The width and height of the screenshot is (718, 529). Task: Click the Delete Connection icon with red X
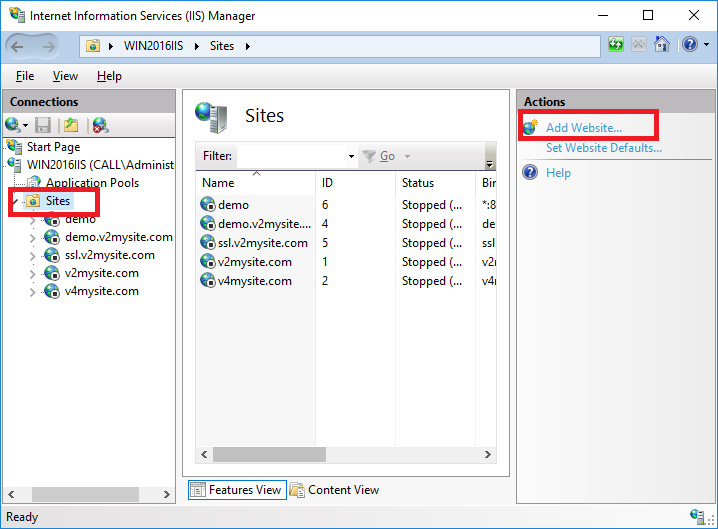point(100,125)
